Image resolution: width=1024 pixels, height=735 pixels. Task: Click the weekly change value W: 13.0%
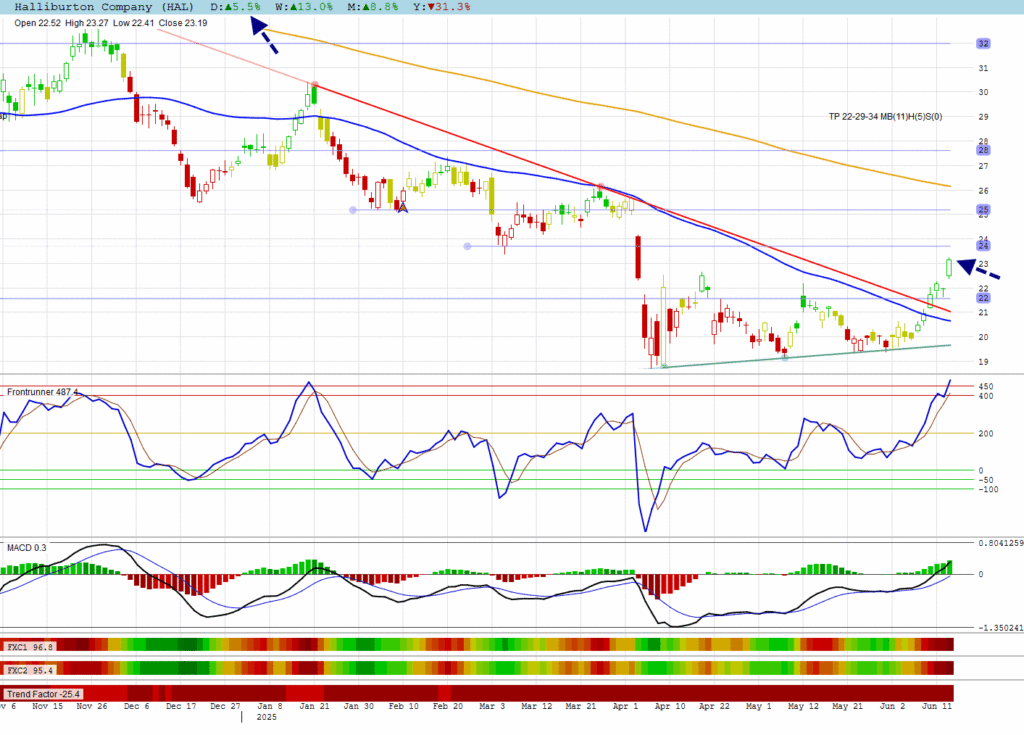(304, 7)
